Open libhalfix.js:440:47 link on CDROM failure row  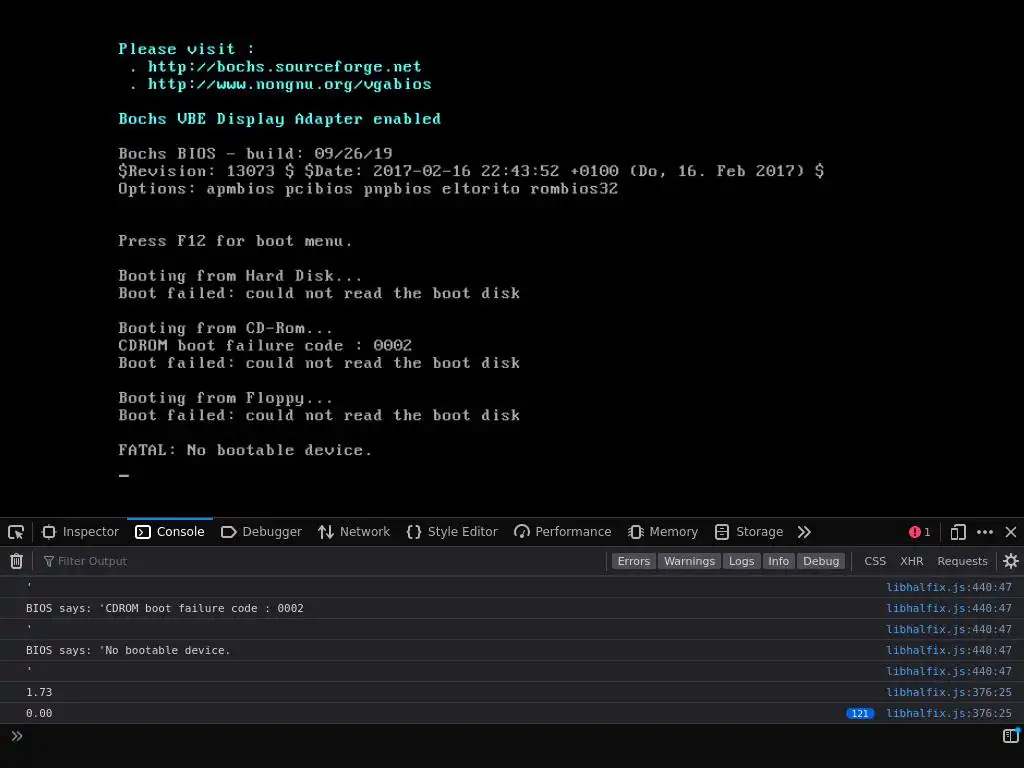click(x=948, y=608)
